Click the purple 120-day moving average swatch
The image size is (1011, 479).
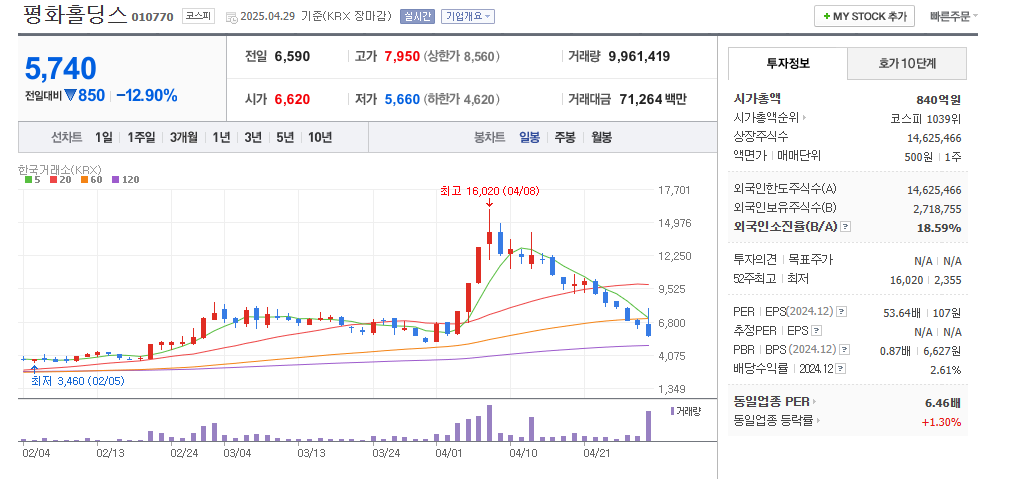pyautogui.click(x=115, y=180)
